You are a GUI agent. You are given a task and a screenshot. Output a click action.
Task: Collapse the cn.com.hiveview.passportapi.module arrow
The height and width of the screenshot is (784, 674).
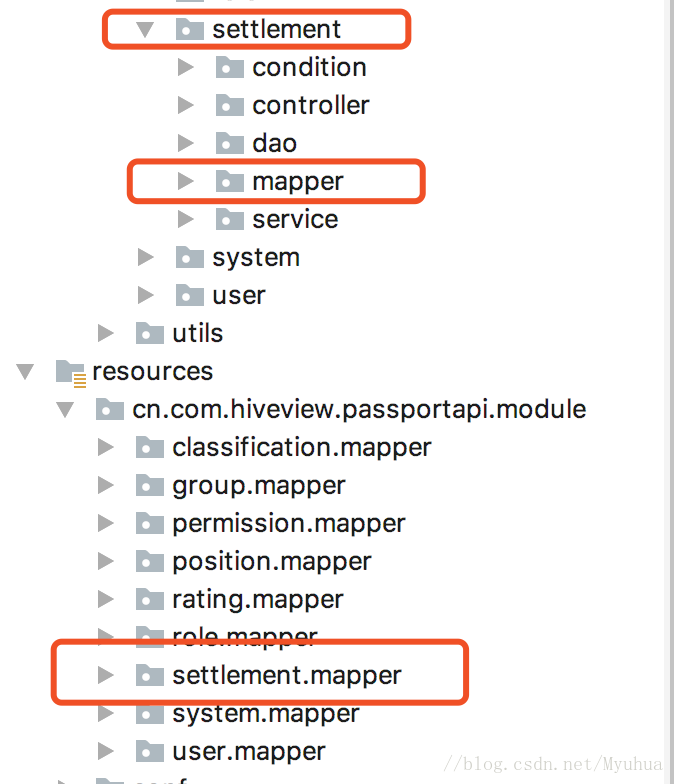point(65,410)
